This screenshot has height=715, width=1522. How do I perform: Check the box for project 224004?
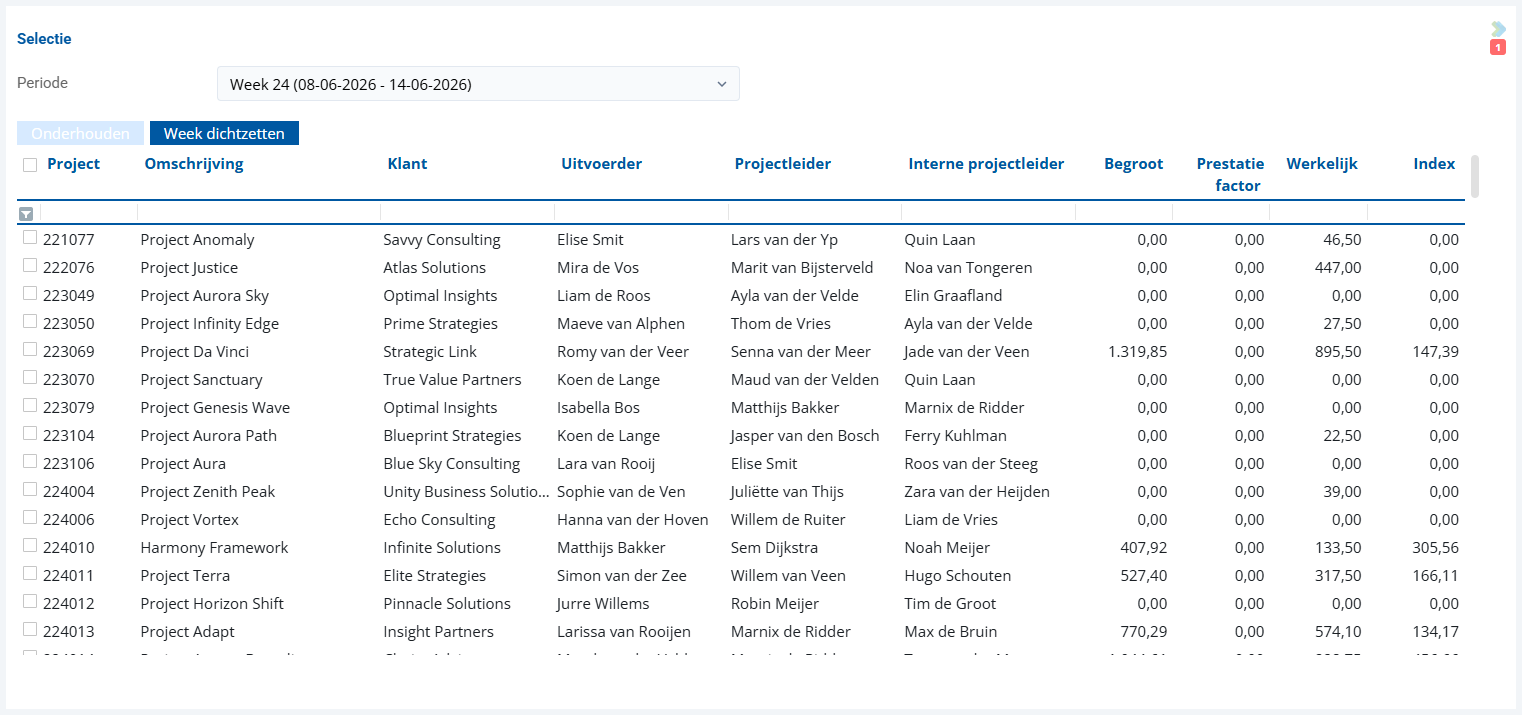tap(30, 490)
